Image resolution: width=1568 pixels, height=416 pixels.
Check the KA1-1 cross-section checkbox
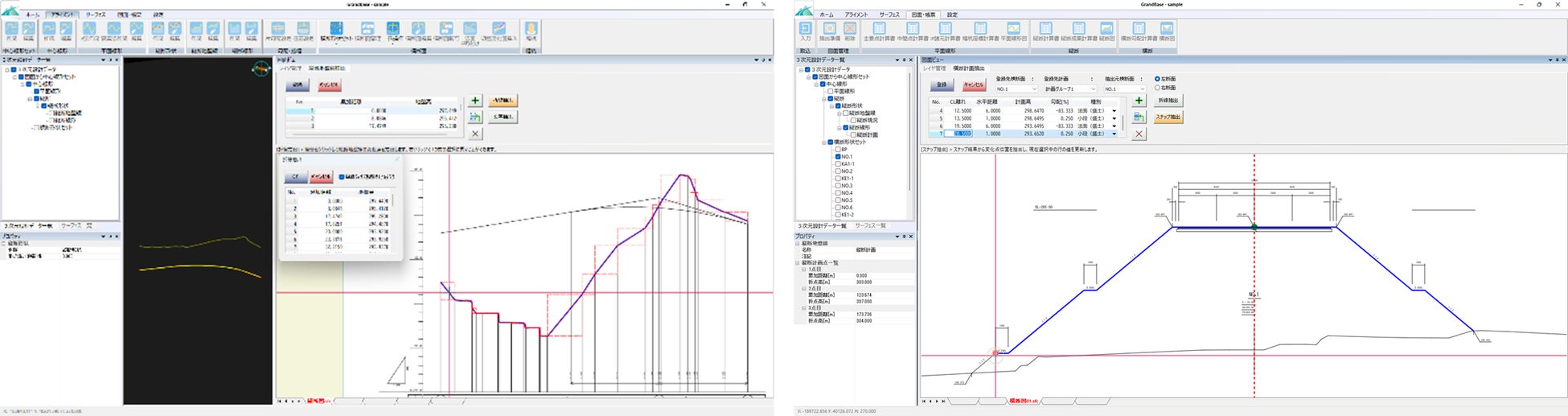(x=838, y=164)
